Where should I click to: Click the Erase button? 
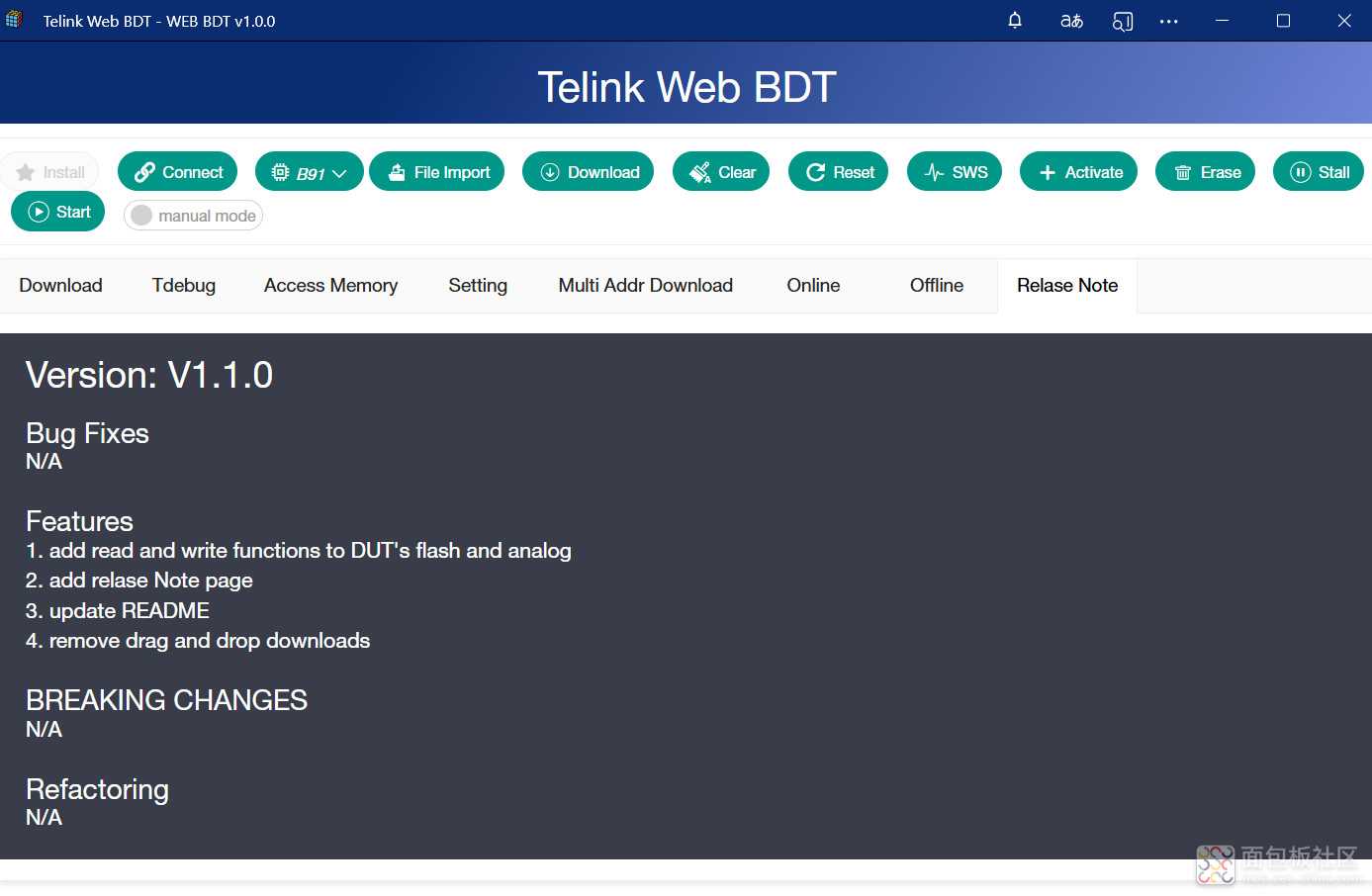[x=1206, y=172]
